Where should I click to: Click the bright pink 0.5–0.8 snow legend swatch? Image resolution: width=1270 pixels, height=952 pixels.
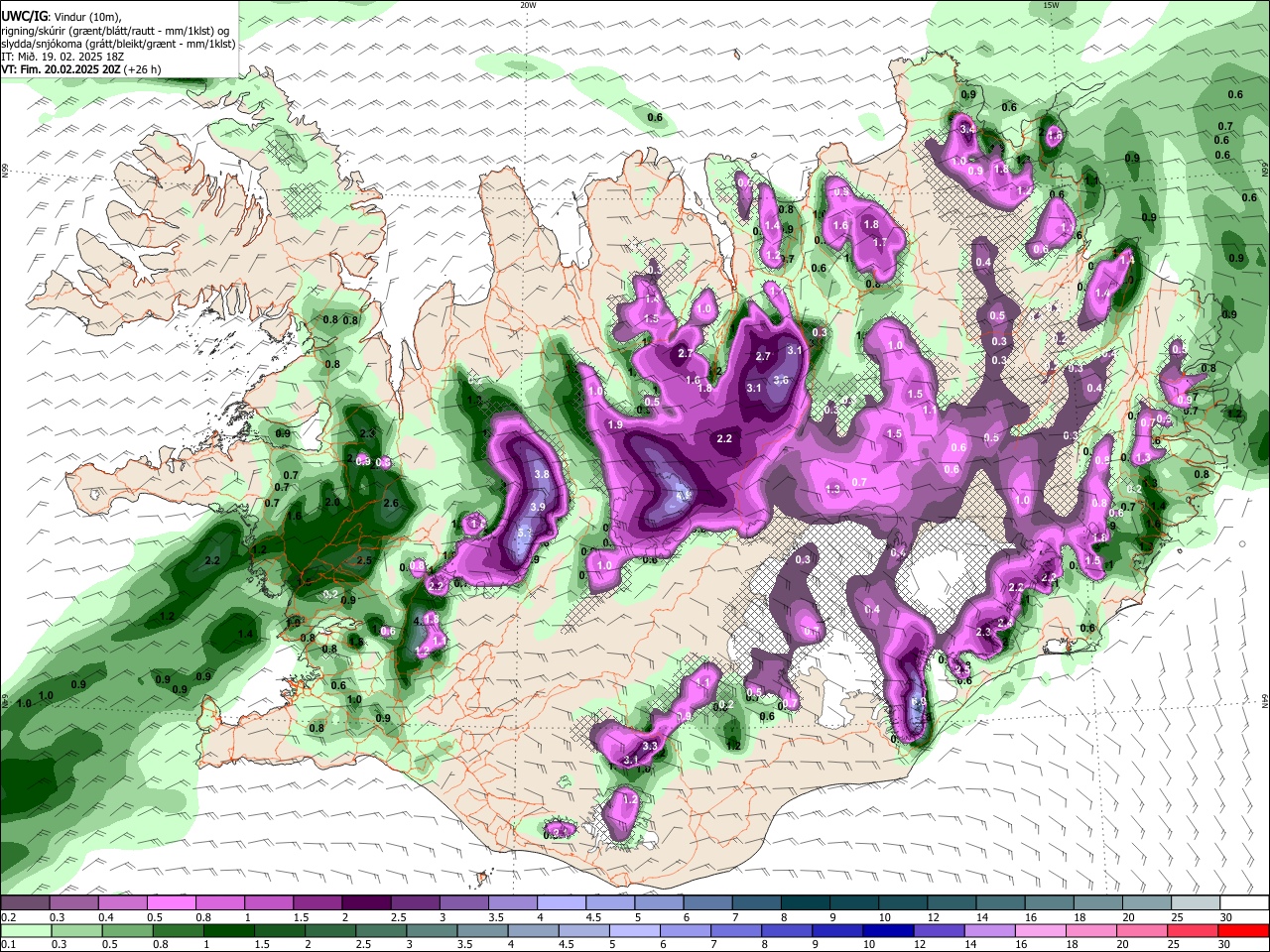[x=171, y=903]
